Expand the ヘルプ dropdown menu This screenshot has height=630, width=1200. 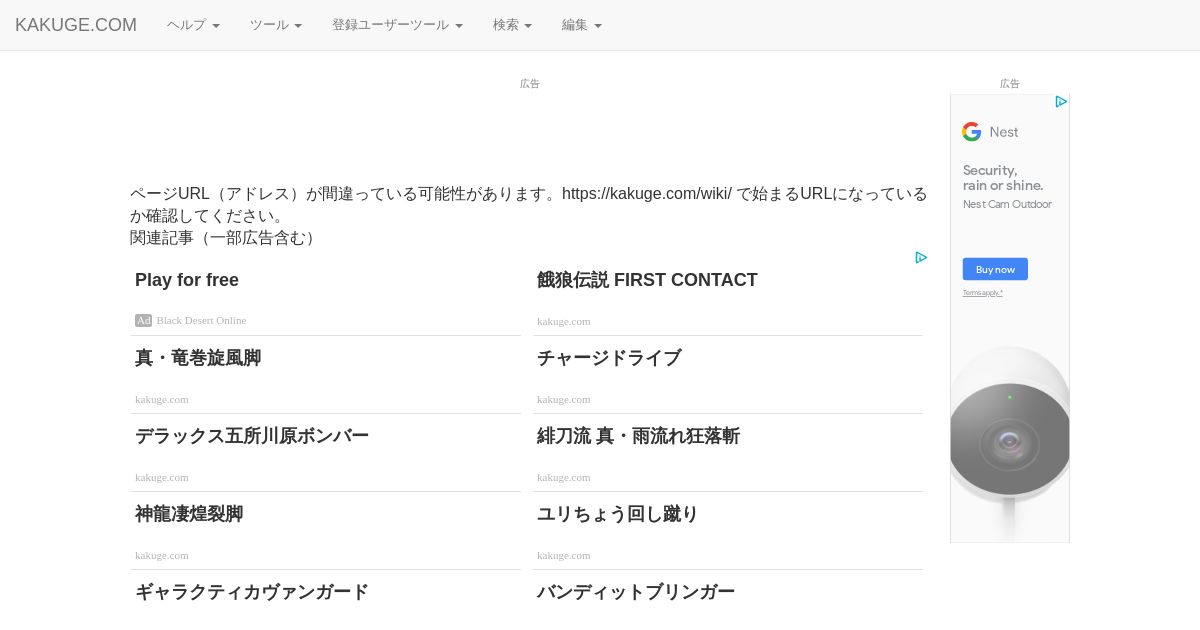(x=193, y=25)
